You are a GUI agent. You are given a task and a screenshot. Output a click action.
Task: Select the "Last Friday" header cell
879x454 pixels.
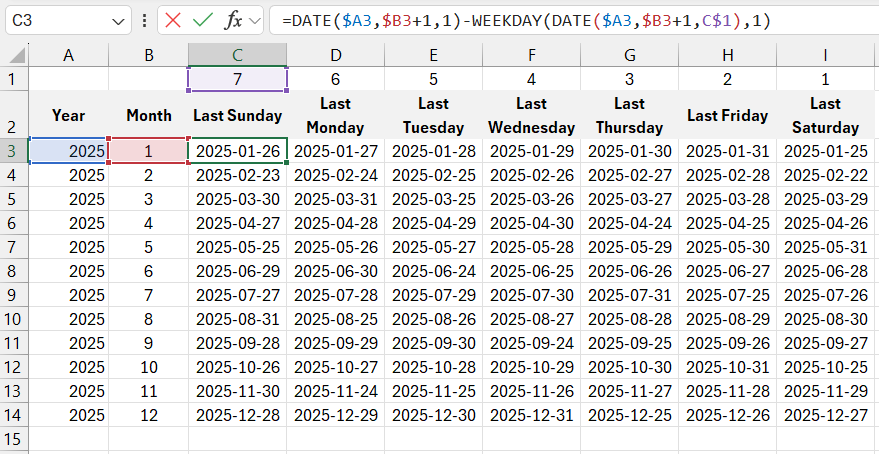(727, 116)
